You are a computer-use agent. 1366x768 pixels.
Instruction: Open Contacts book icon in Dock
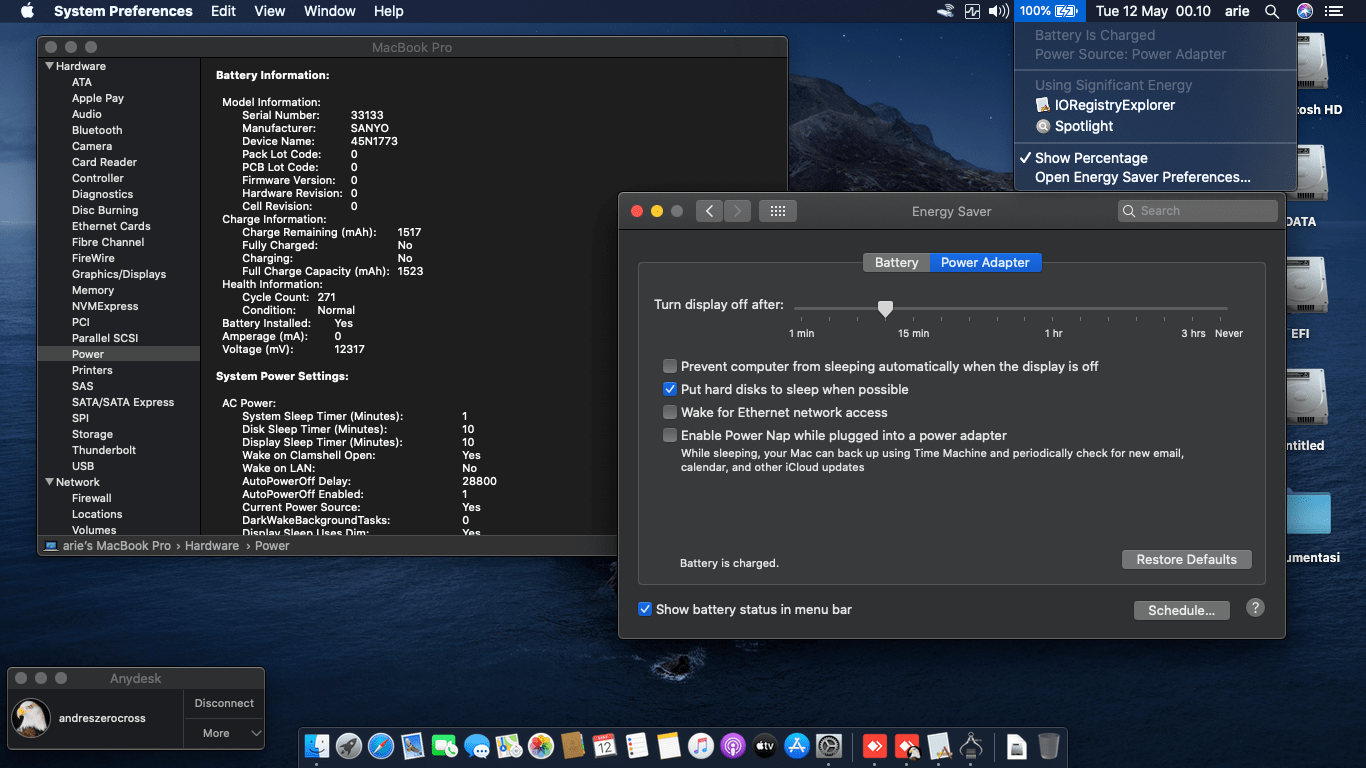[x=573, y=746]
